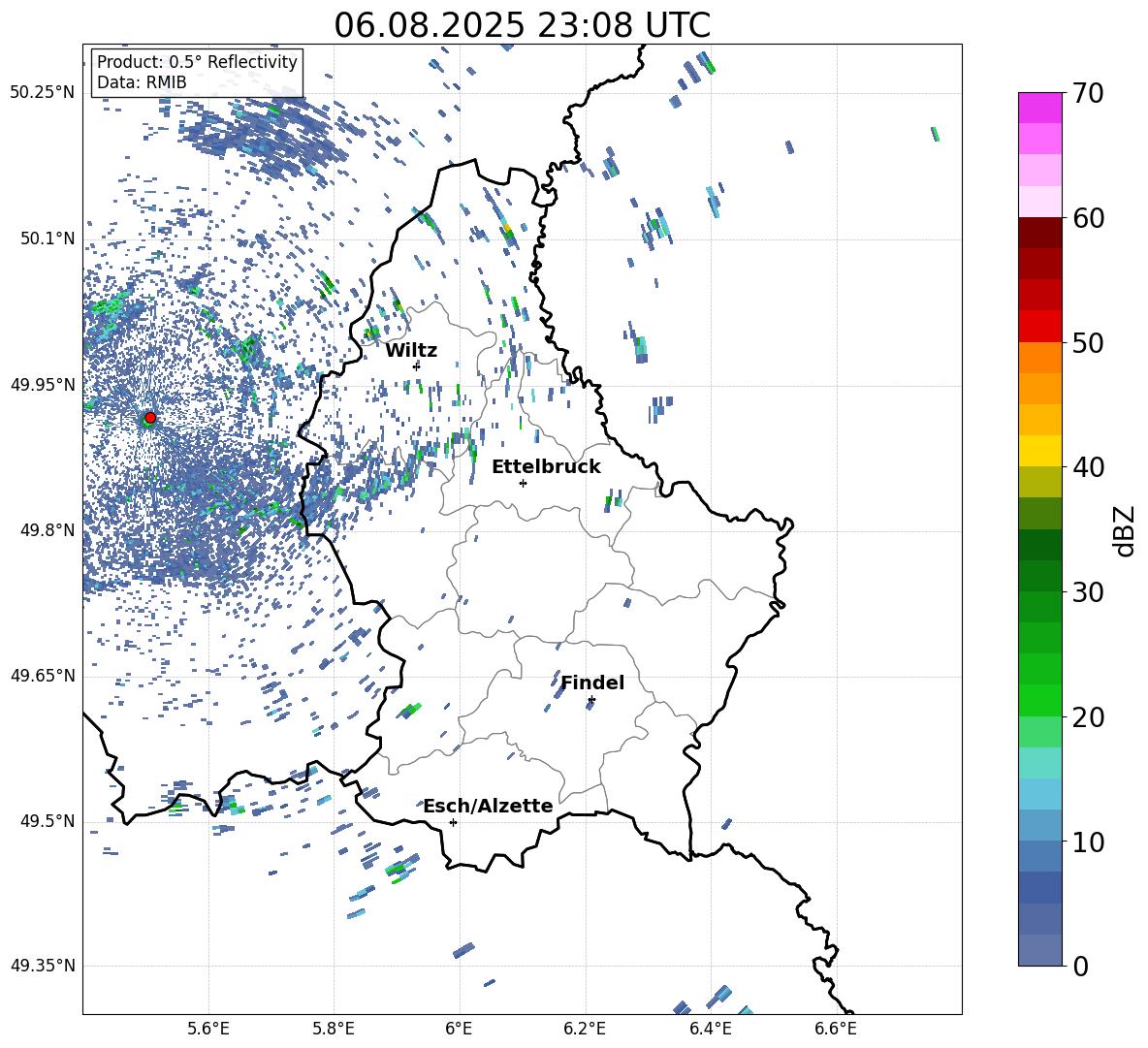The height and width of the screenshot is (1048, 1148).
Task: Click the colorbar tick label 60
Action: tap(1088, 218)
